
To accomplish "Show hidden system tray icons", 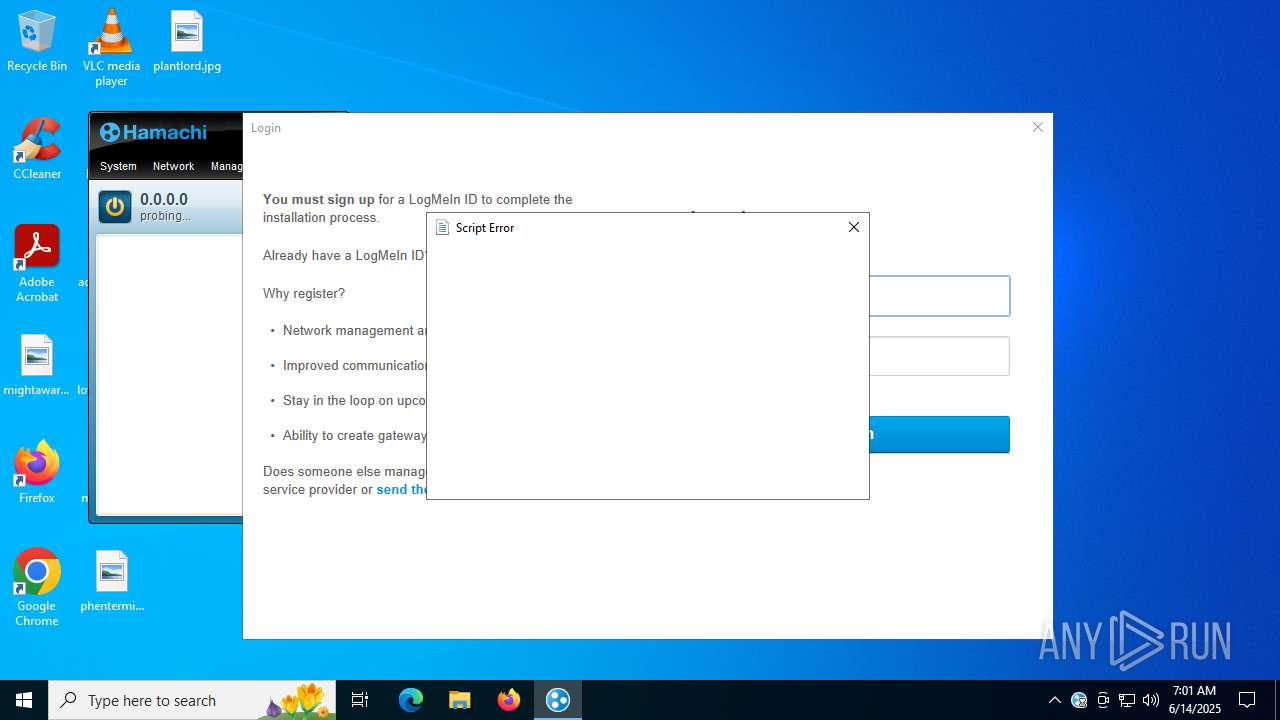I will pos(1054,700).
